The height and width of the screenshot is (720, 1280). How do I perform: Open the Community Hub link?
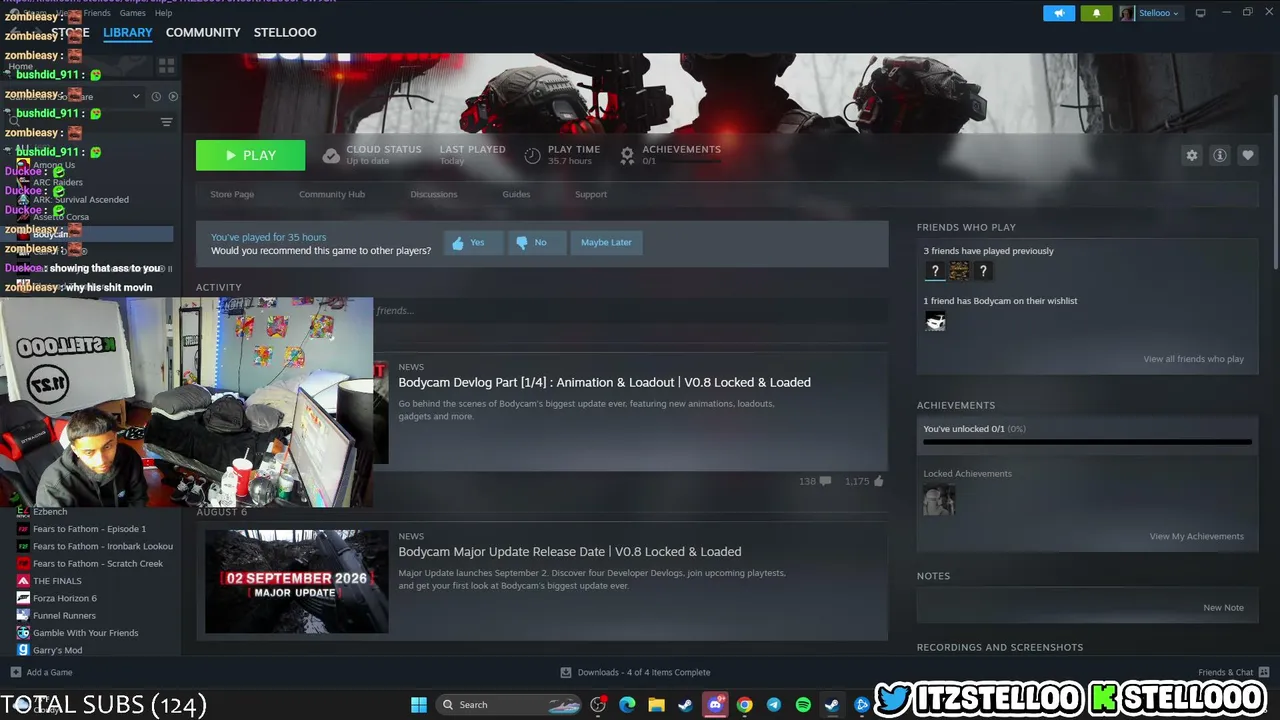[x=332, y=194]
